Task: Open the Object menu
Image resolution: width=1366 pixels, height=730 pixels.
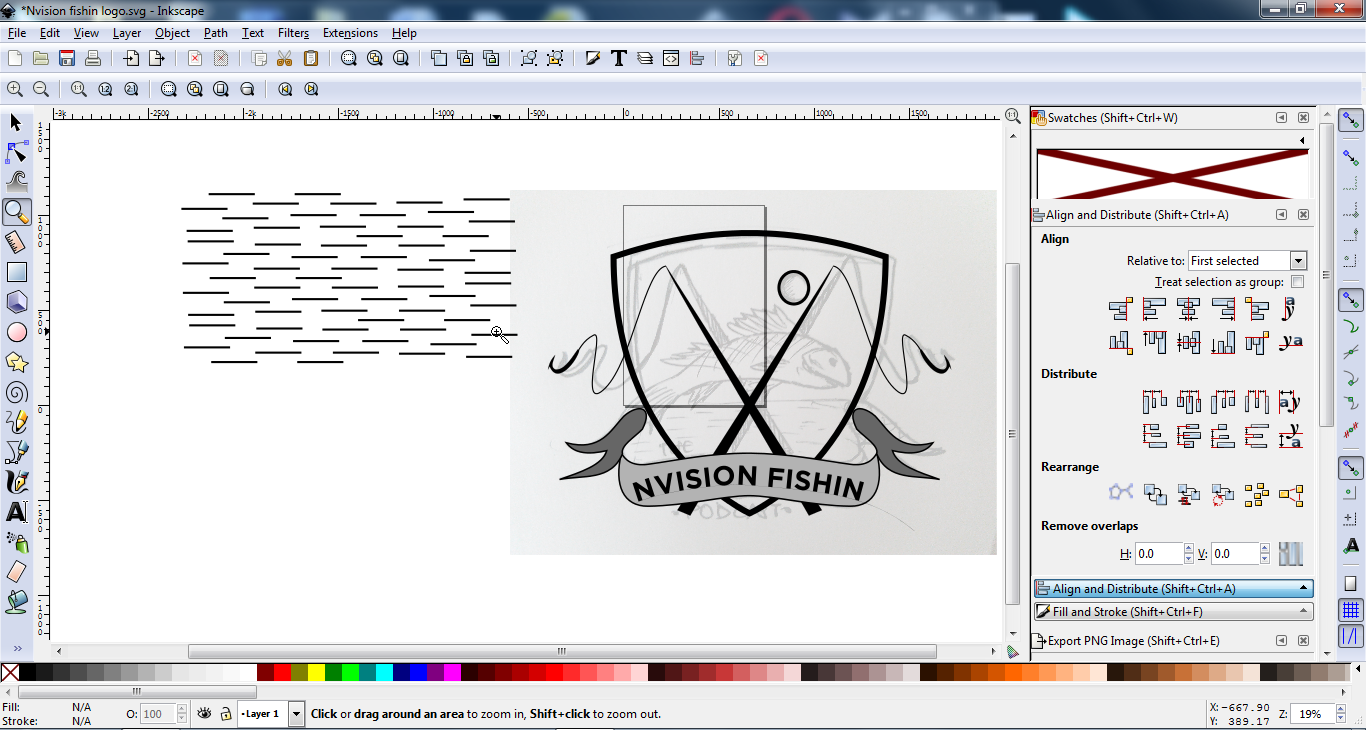Action: click(x=172, y=33)
